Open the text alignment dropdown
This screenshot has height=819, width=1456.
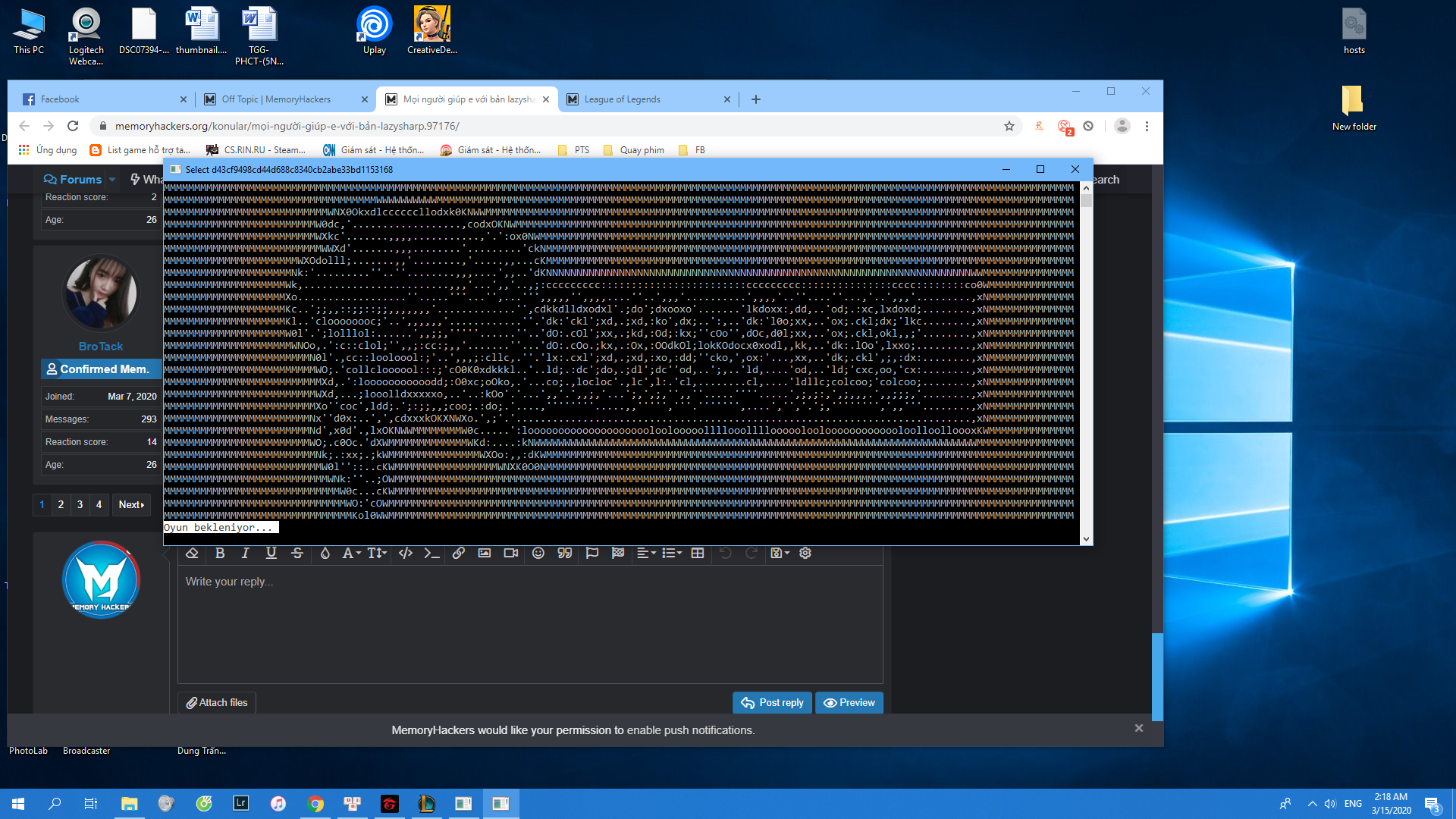pos(646,554)
